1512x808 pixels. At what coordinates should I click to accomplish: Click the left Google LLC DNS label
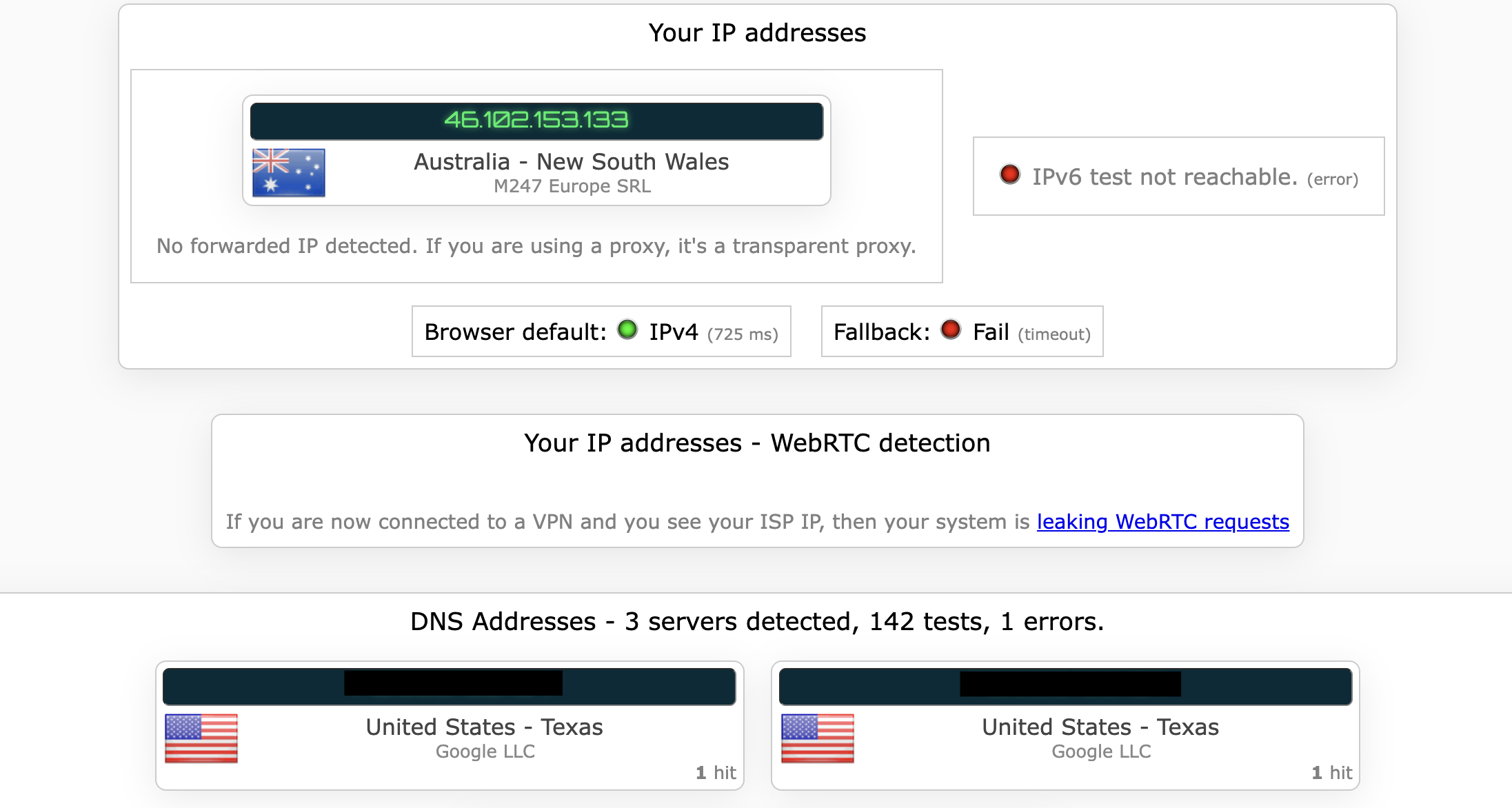coord(485,751)
